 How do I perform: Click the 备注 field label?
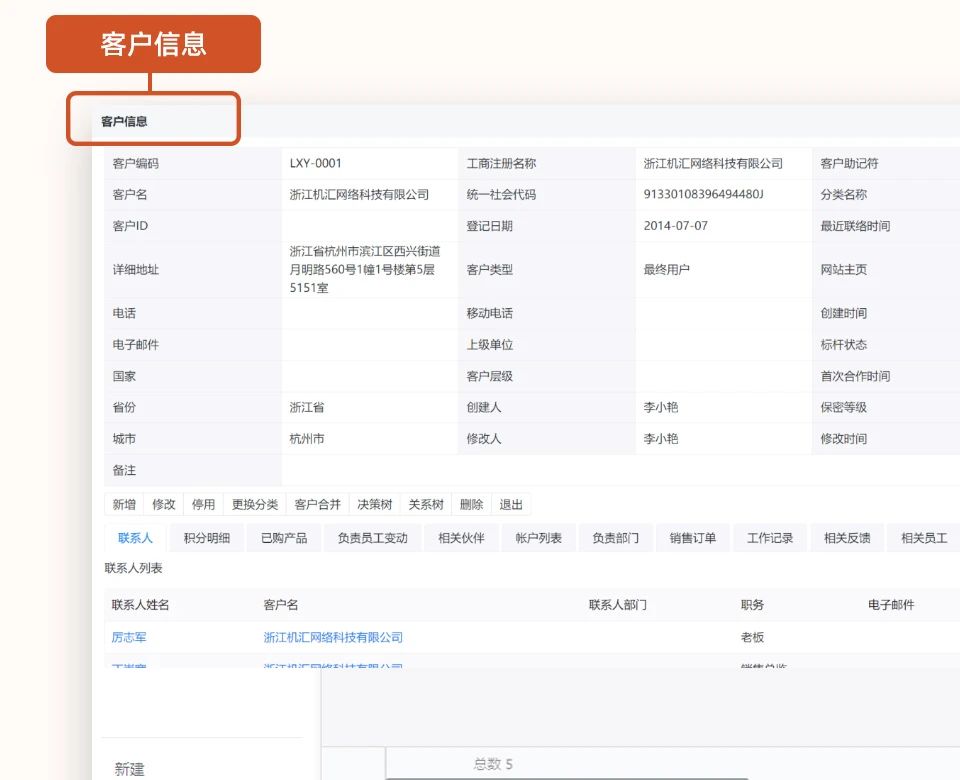click(124, 470)
